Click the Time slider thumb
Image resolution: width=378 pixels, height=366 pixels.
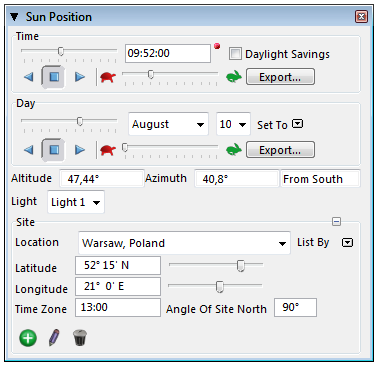pyautogui.click(x=61, y=51)
